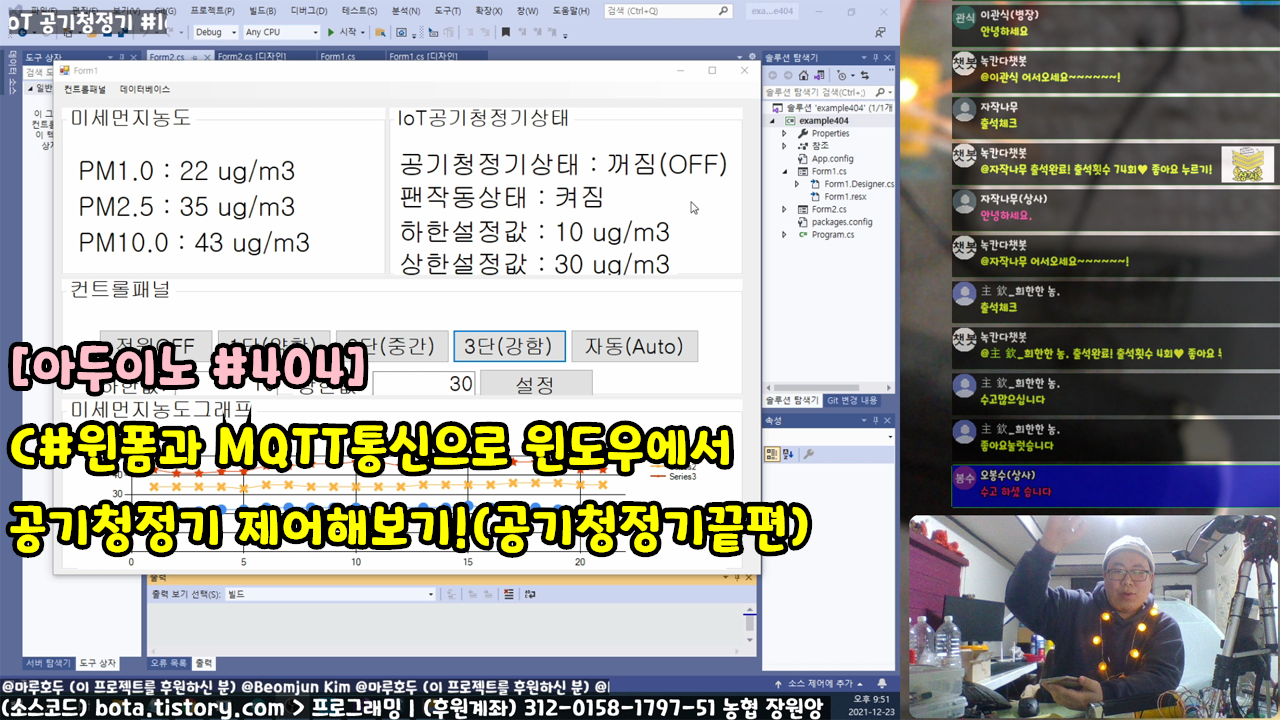
Task: Click the 설정 apply button
Action: (536, 383)
